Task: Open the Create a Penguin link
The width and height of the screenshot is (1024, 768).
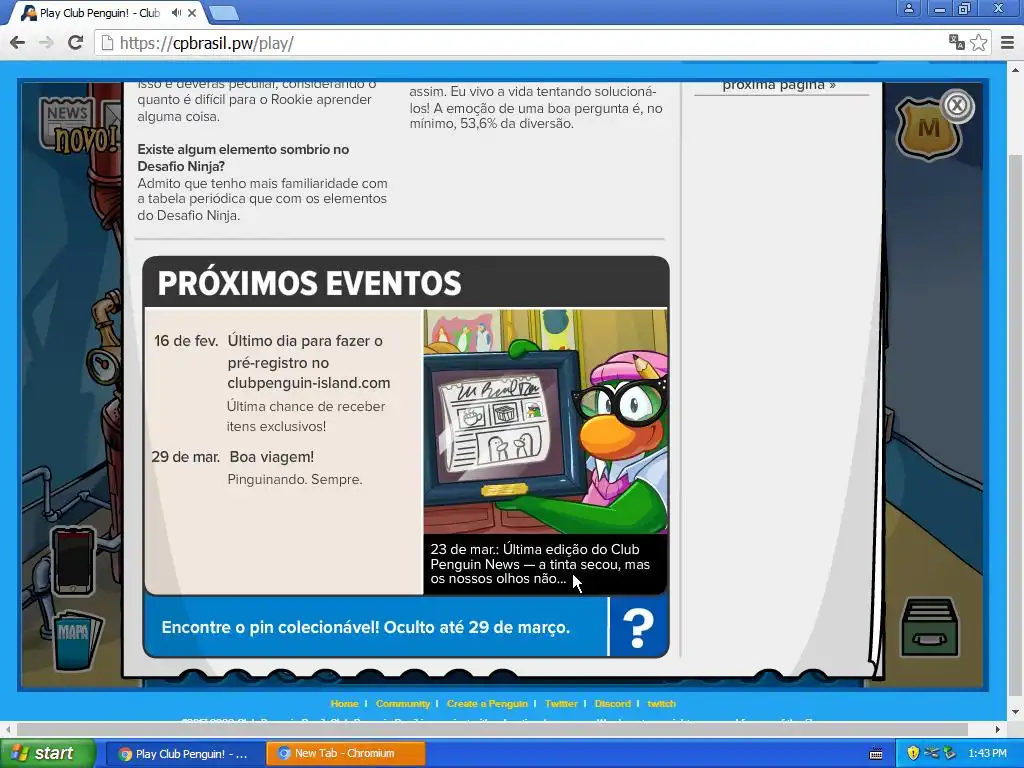Action: click(487, 703)
